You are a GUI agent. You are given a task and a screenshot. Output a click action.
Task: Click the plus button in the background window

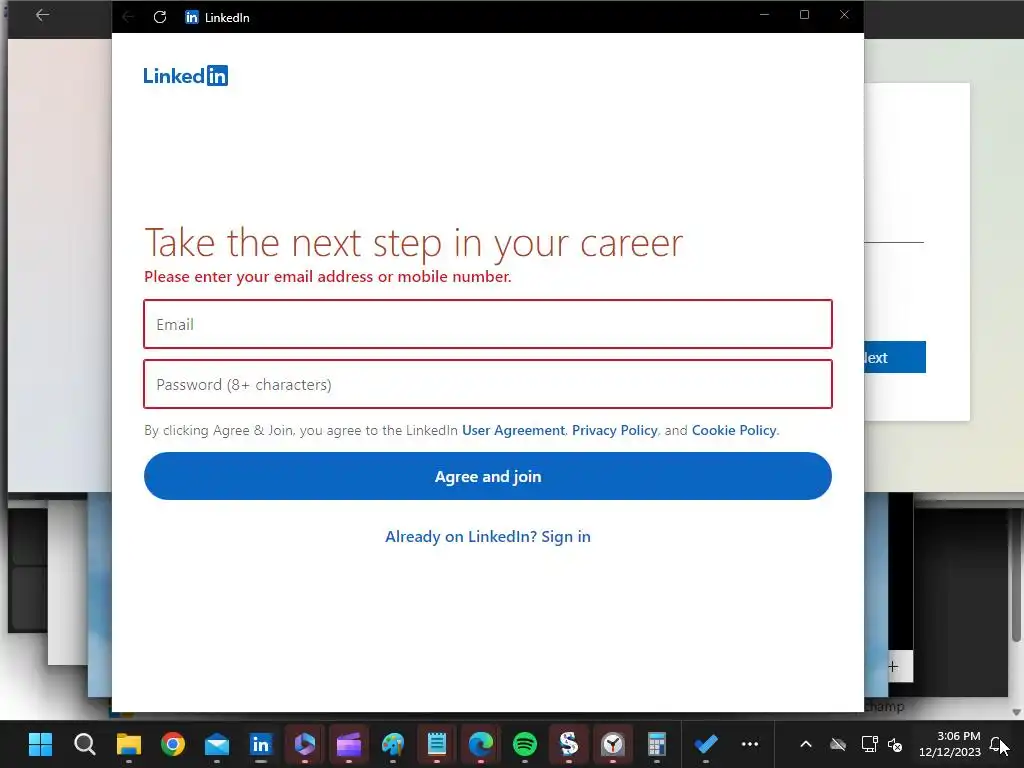click(893, 667)
